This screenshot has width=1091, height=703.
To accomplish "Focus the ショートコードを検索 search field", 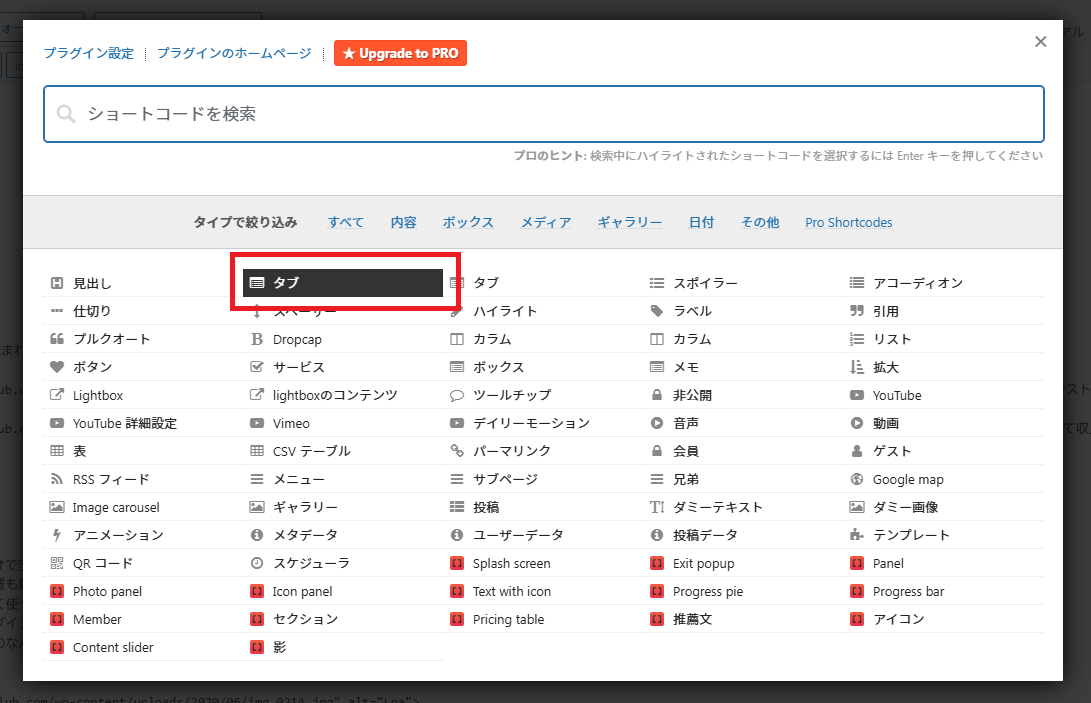I will (543, 114).
